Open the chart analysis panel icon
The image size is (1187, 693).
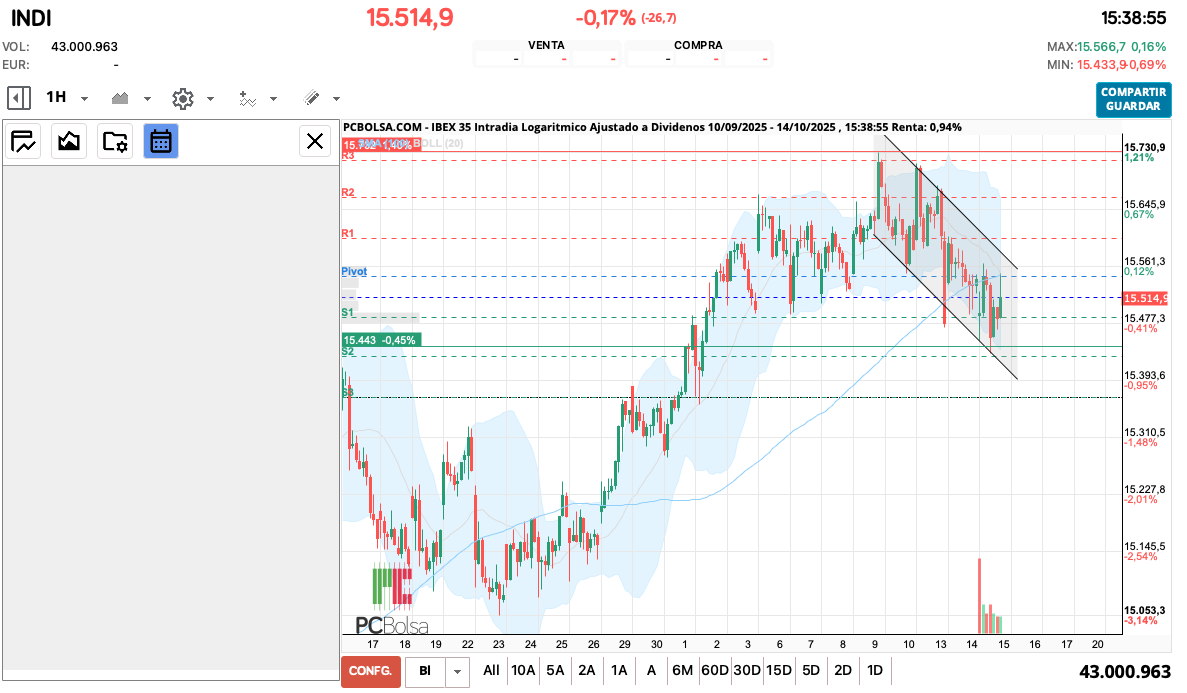(24, 141)
